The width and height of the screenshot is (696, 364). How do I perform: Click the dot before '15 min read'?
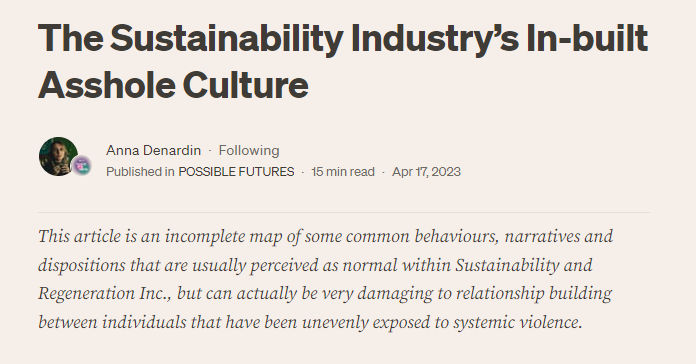303,172
